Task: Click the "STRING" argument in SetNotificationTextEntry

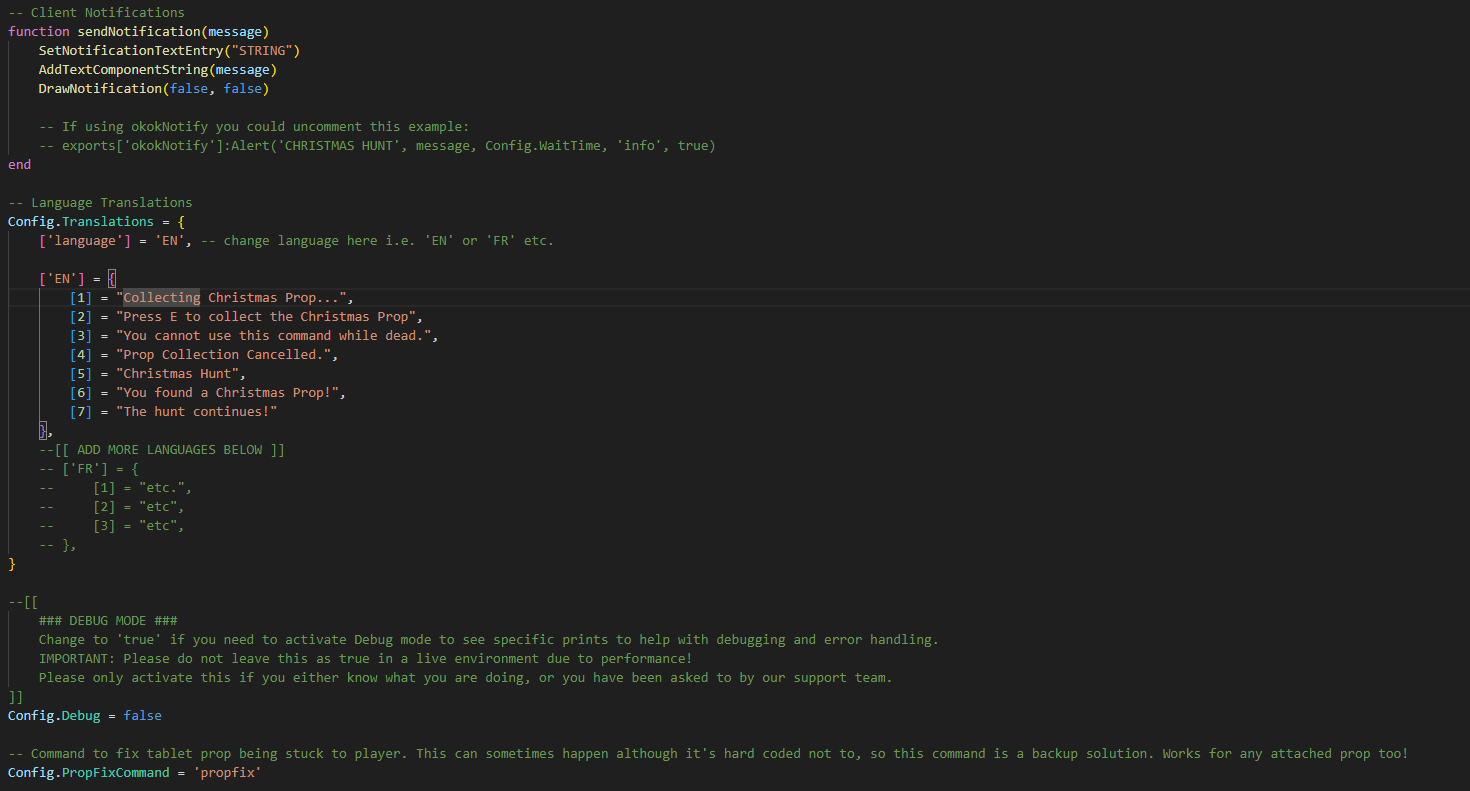Action: point(262,51)
